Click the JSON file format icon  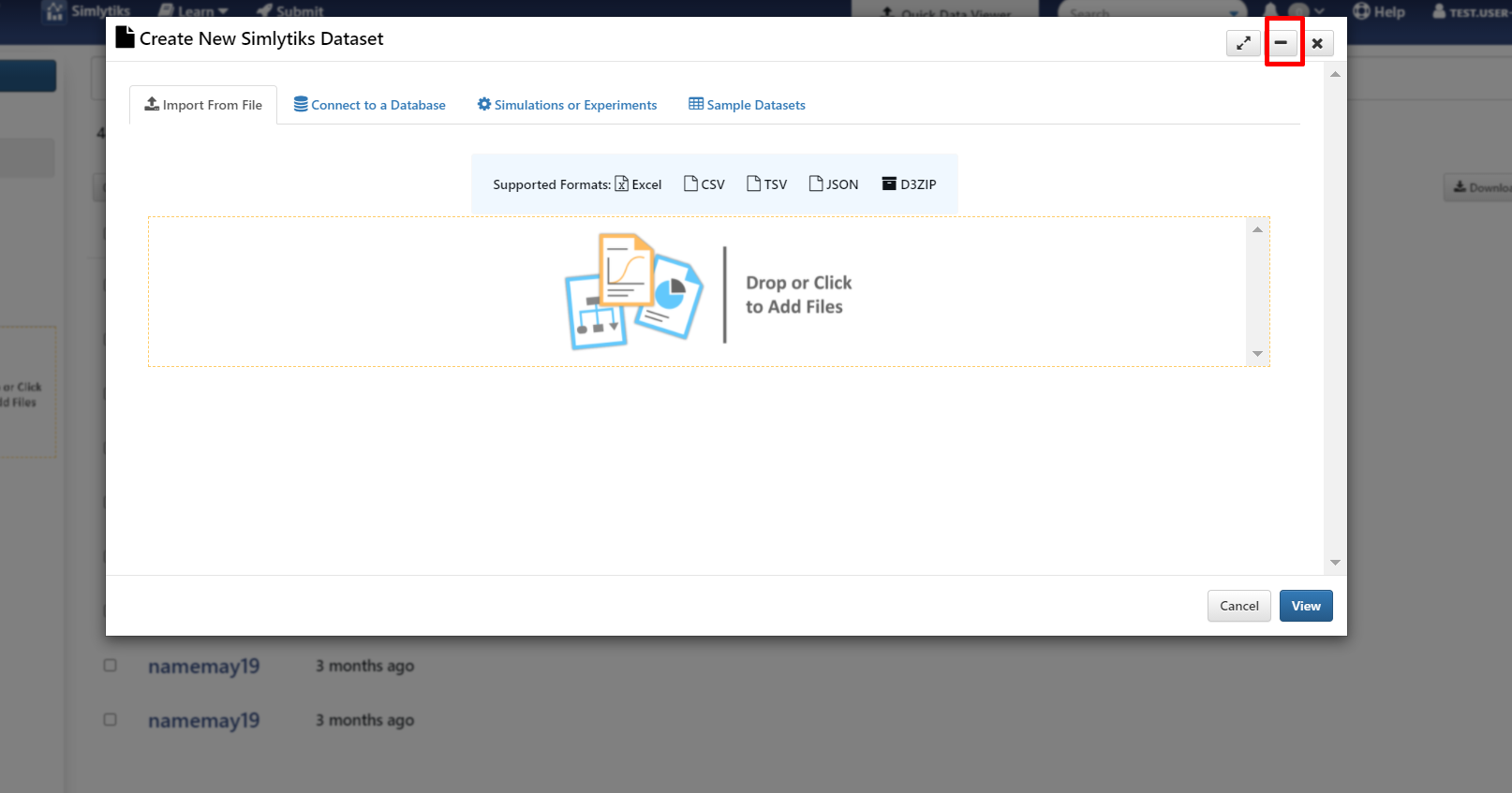pos(816,184)
